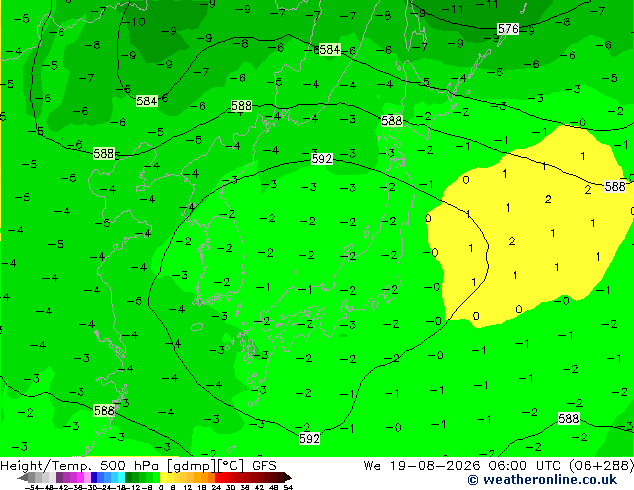Pick the dark purple swatch on the legend
The image size is (634, 490).
pos(59,477)
